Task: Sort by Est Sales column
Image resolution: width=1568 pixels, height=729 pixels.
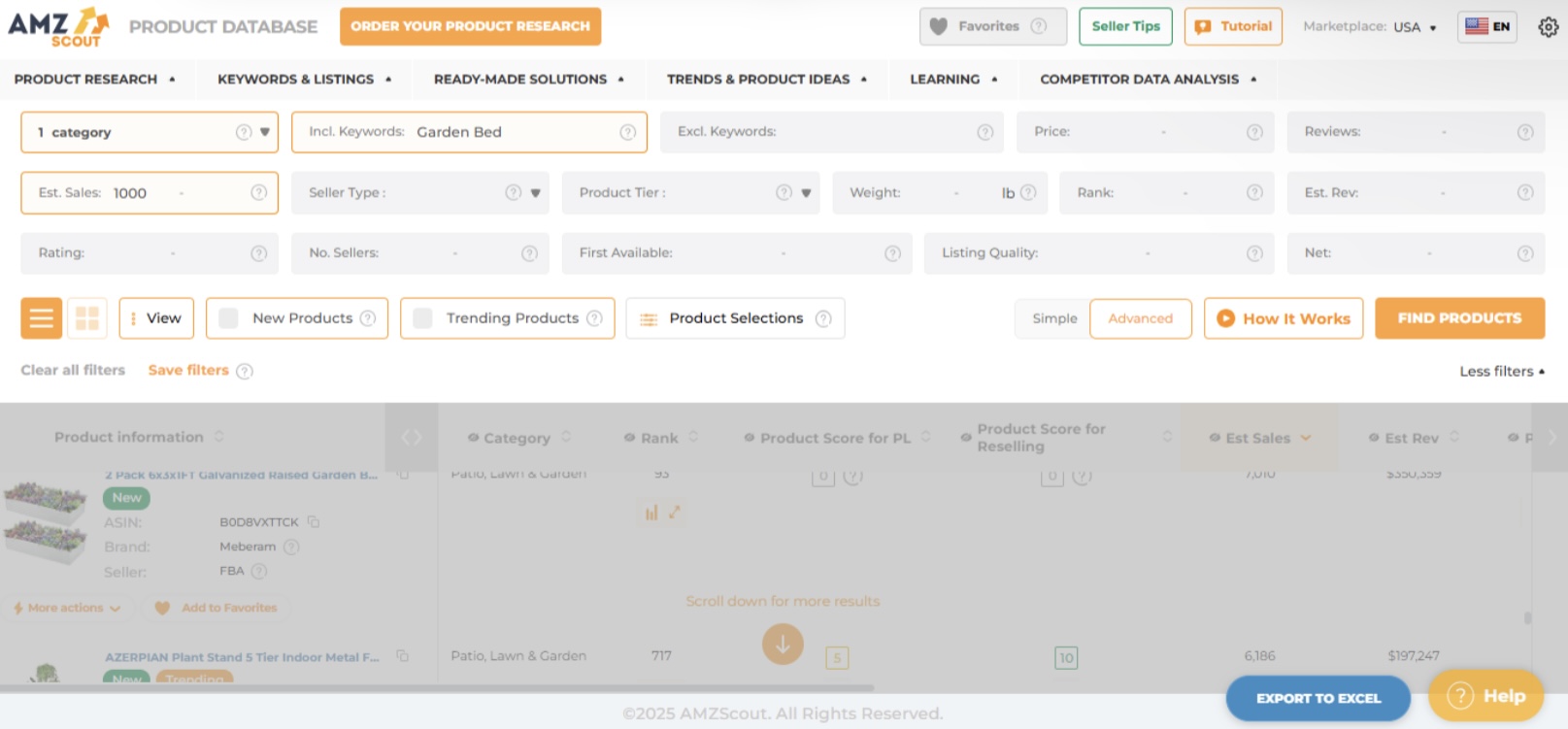Action: 1259,438
